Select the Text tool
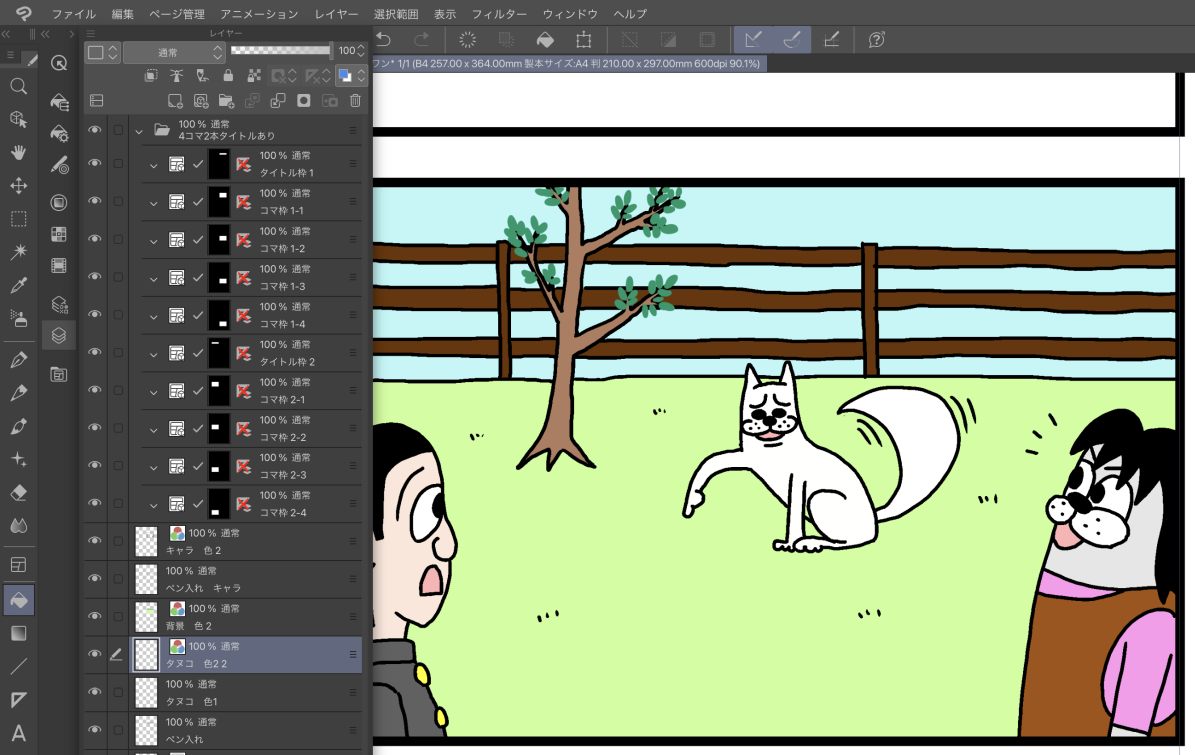The width and height of the screenshot is (1195, 755). (x=18, y=733)
